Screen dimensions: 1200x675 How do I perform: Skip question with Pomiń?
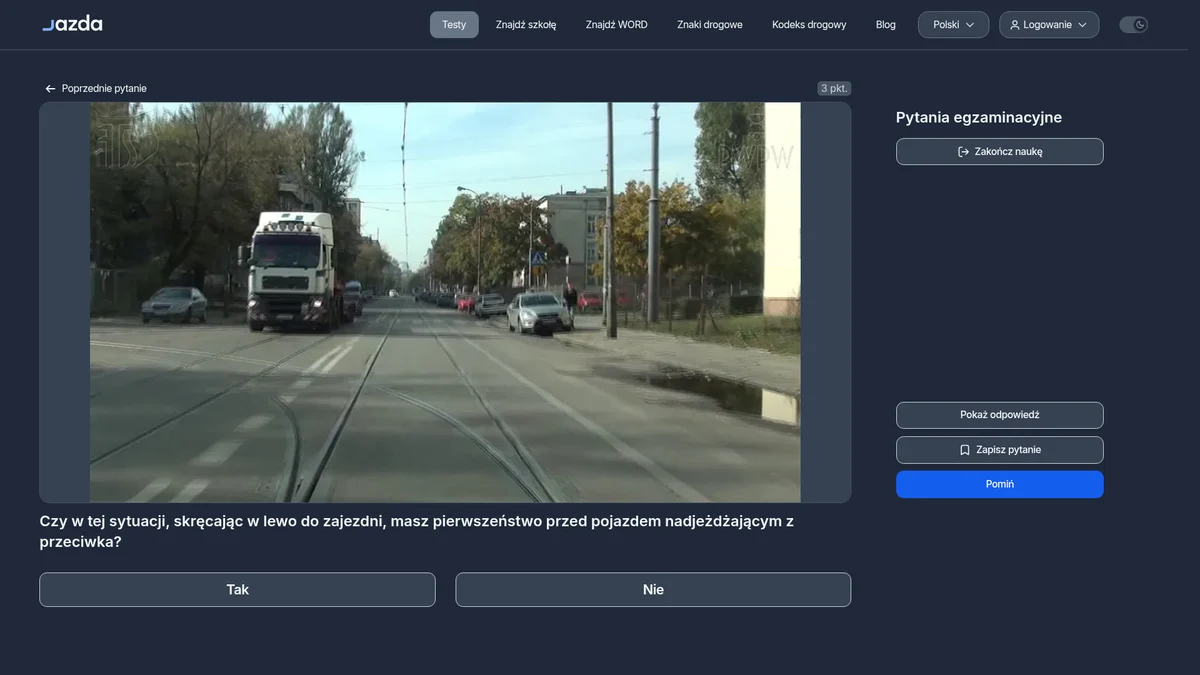[x=1000, y=484]
